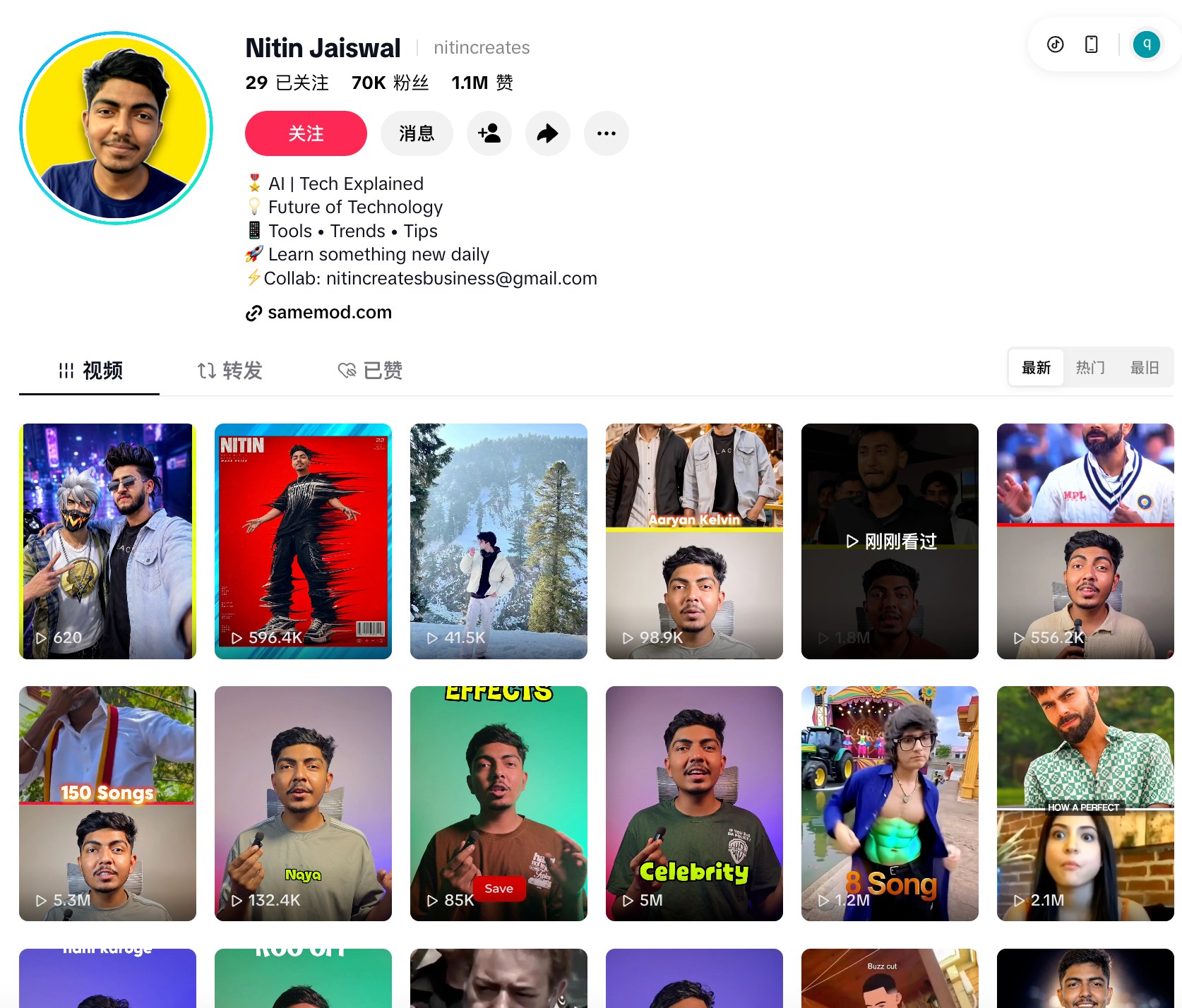Open the 8 Song video thumbnail

click(890, 803)
